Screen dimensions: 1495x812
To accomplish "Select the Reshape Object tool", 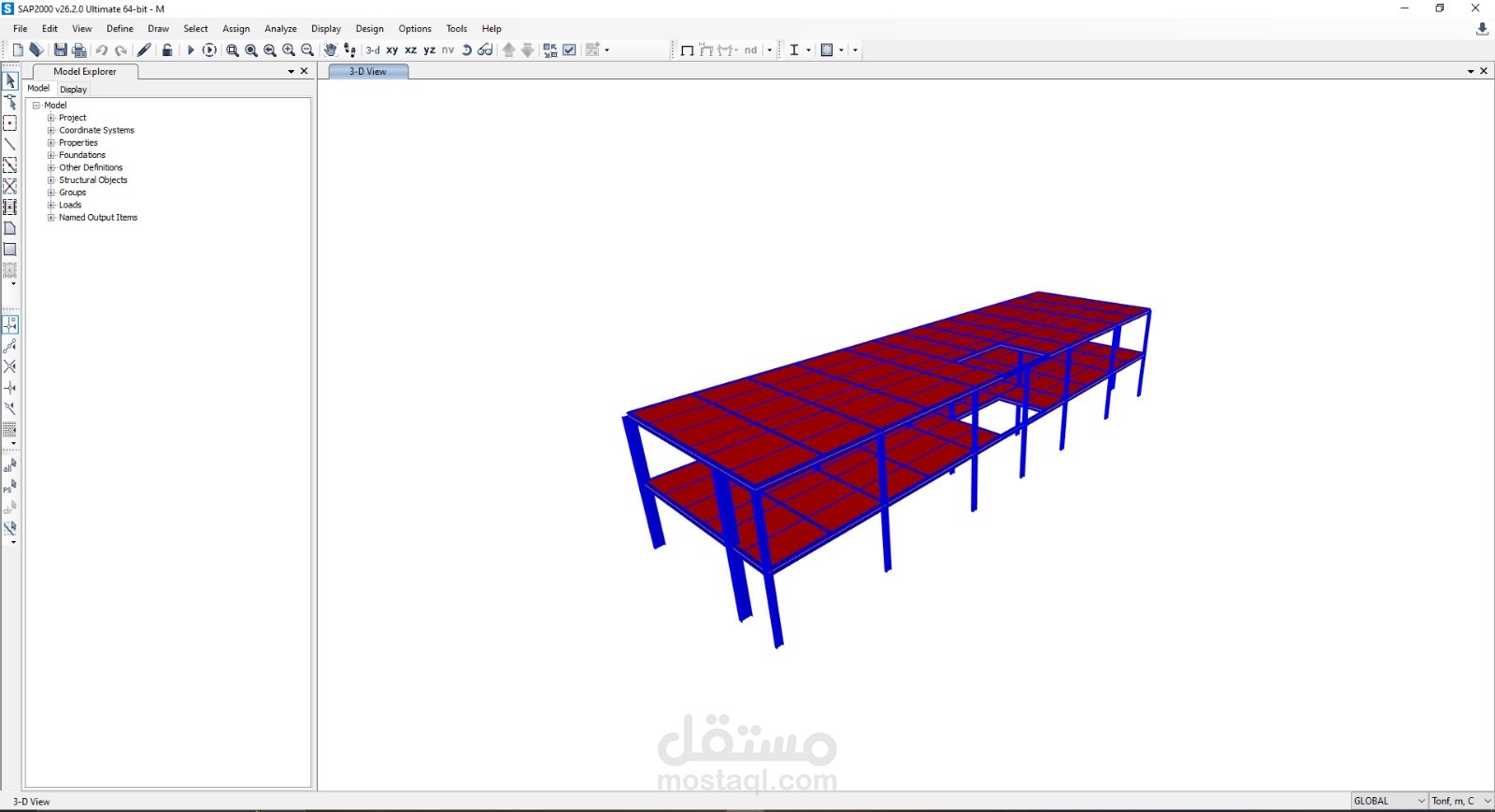I will [10, 102].
